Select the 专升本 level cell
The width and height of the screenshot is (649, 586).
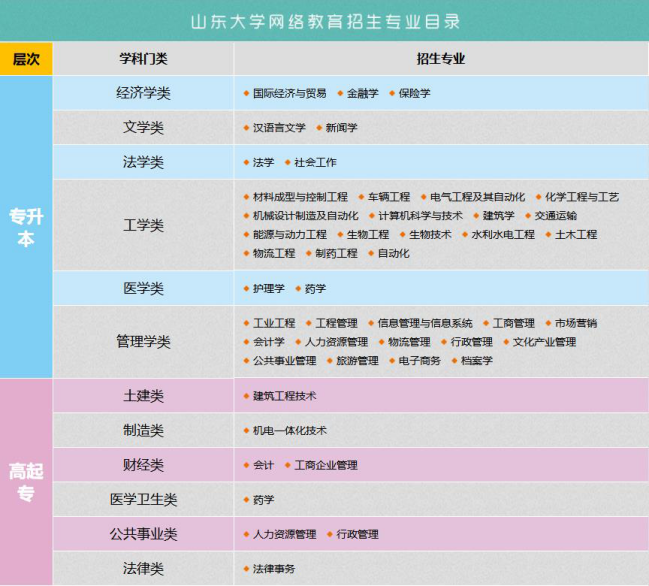pos(26,227)
